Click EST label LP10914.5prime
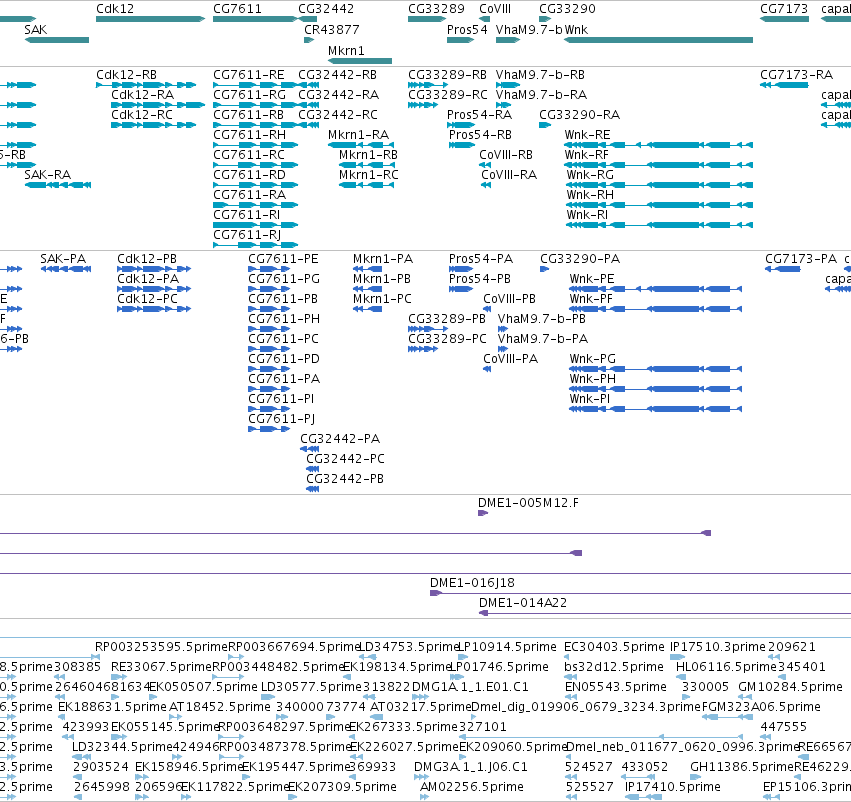 pos(508,646)
